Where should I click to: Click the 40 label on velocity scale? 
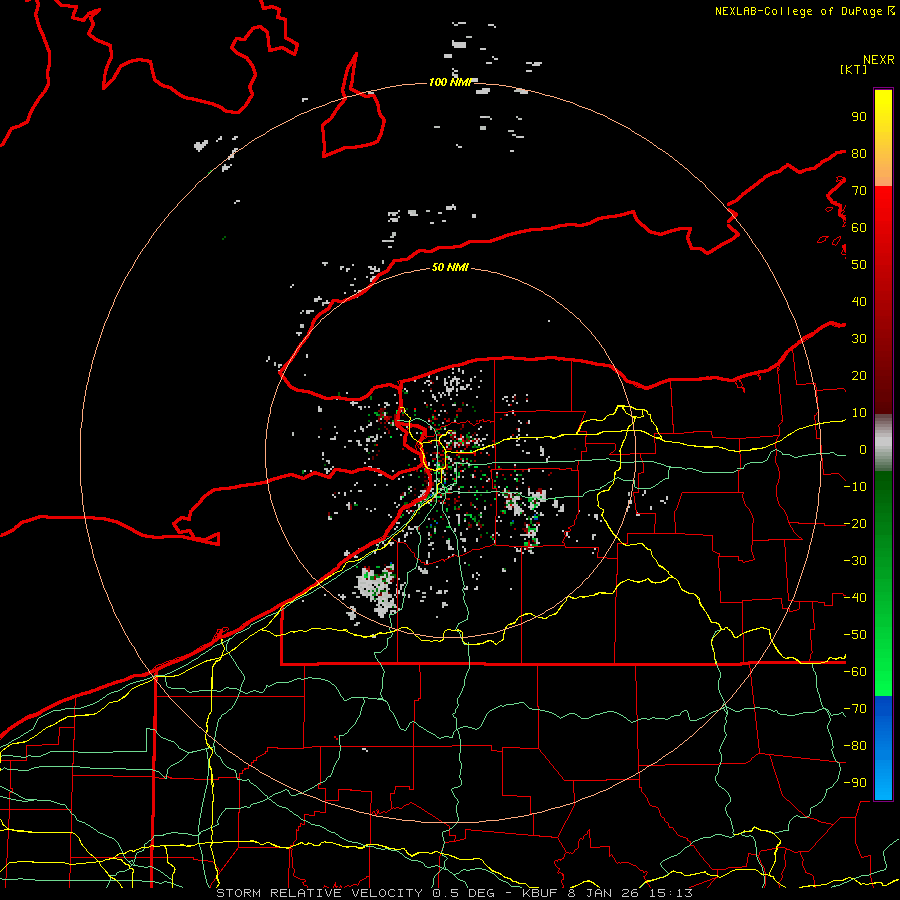(x=859, y=301)
